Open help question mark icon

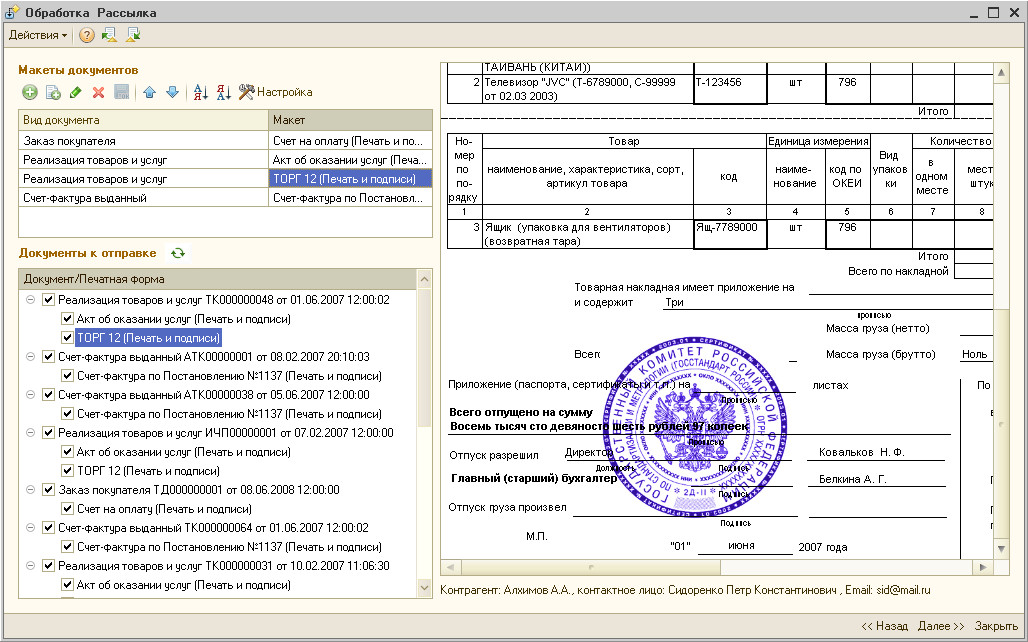pyautogui.click(x=87, y=35)
